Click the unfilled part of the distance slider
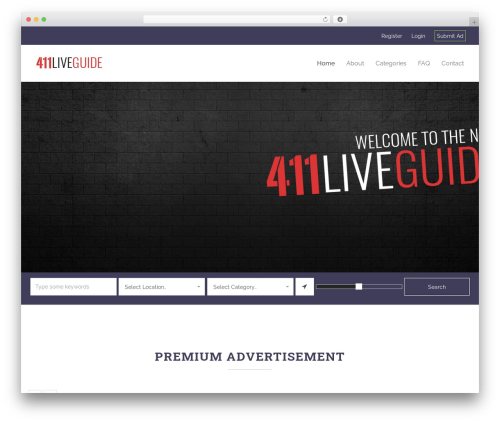The width and height of the screenshot is (500, 423). (x=382, y=286)
